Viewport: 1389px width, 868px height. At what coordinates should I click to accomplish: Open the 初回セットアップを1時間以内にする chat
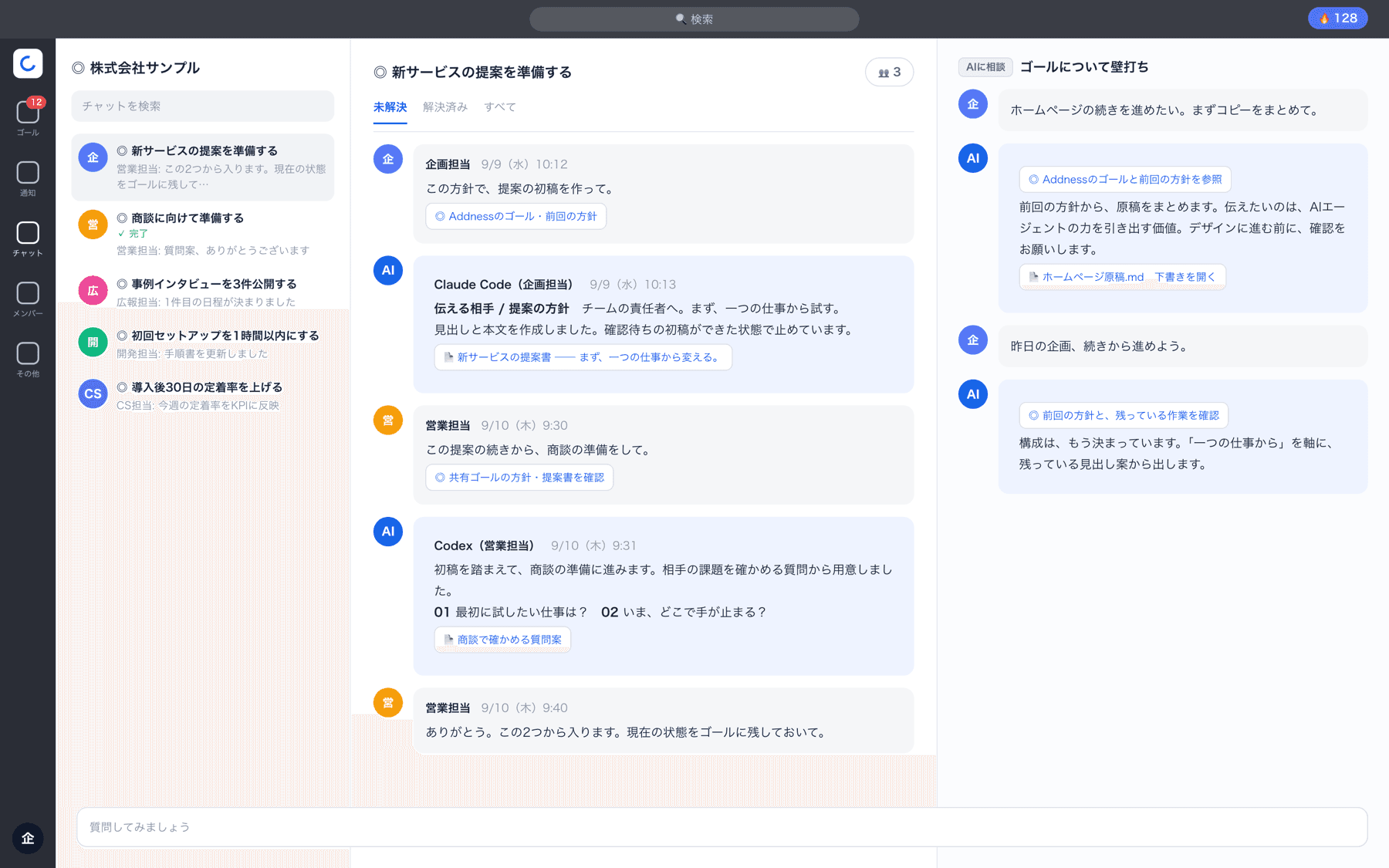click(x=203, y=344)
